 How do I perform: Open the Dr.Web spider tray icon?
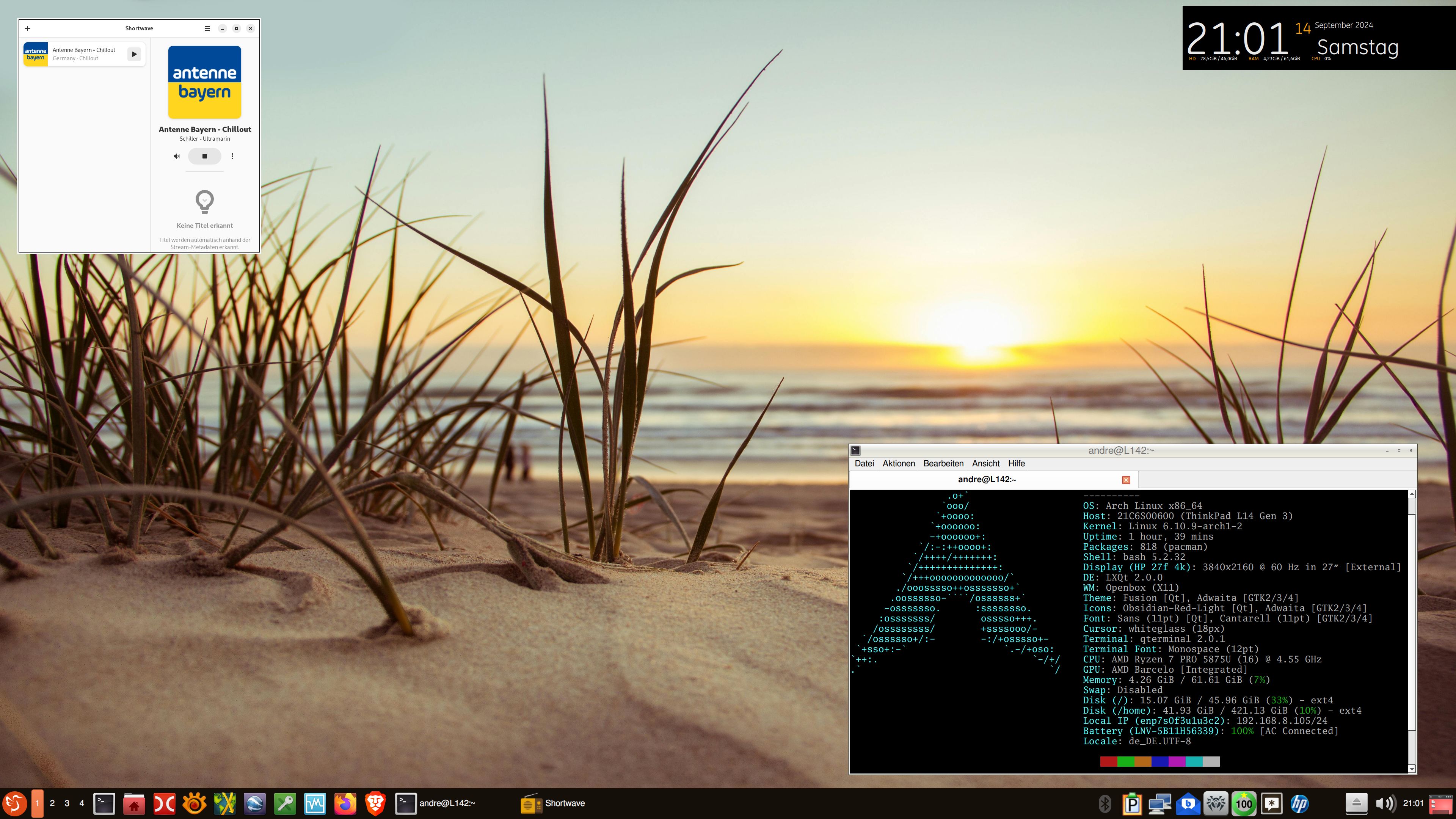(1216, 803)
